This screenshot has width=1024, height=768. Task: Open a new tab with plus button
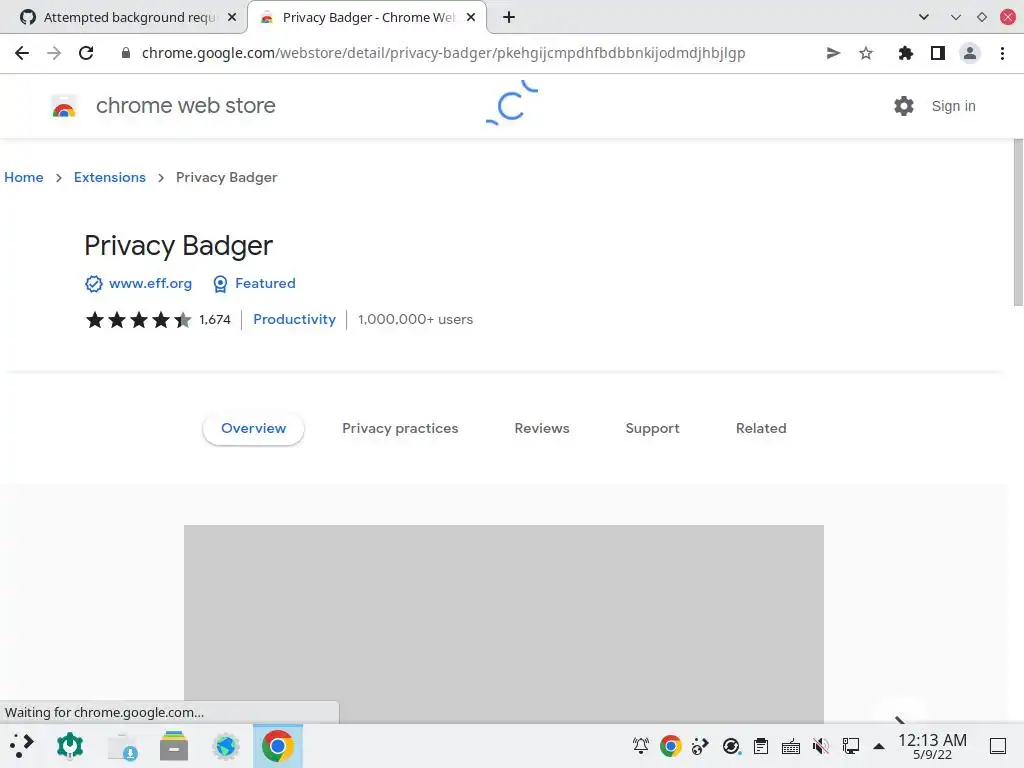pos(509,18)
